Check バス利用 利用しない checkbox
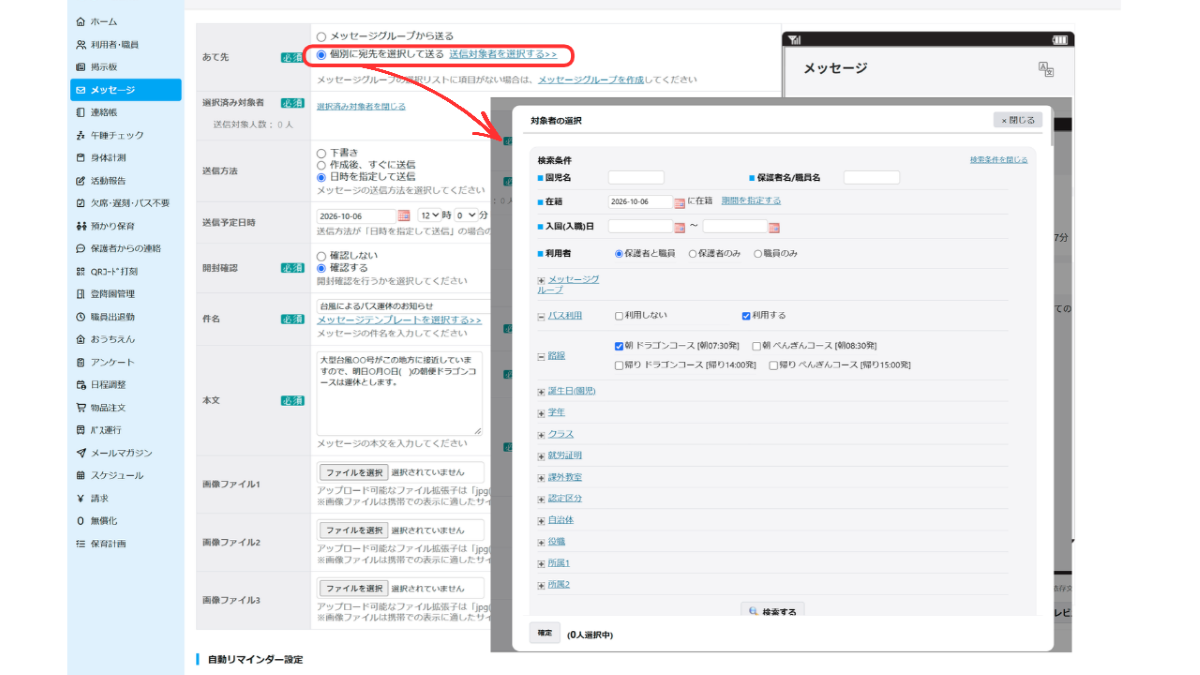This screenshot has height=675, width=1200. [620, 315]
